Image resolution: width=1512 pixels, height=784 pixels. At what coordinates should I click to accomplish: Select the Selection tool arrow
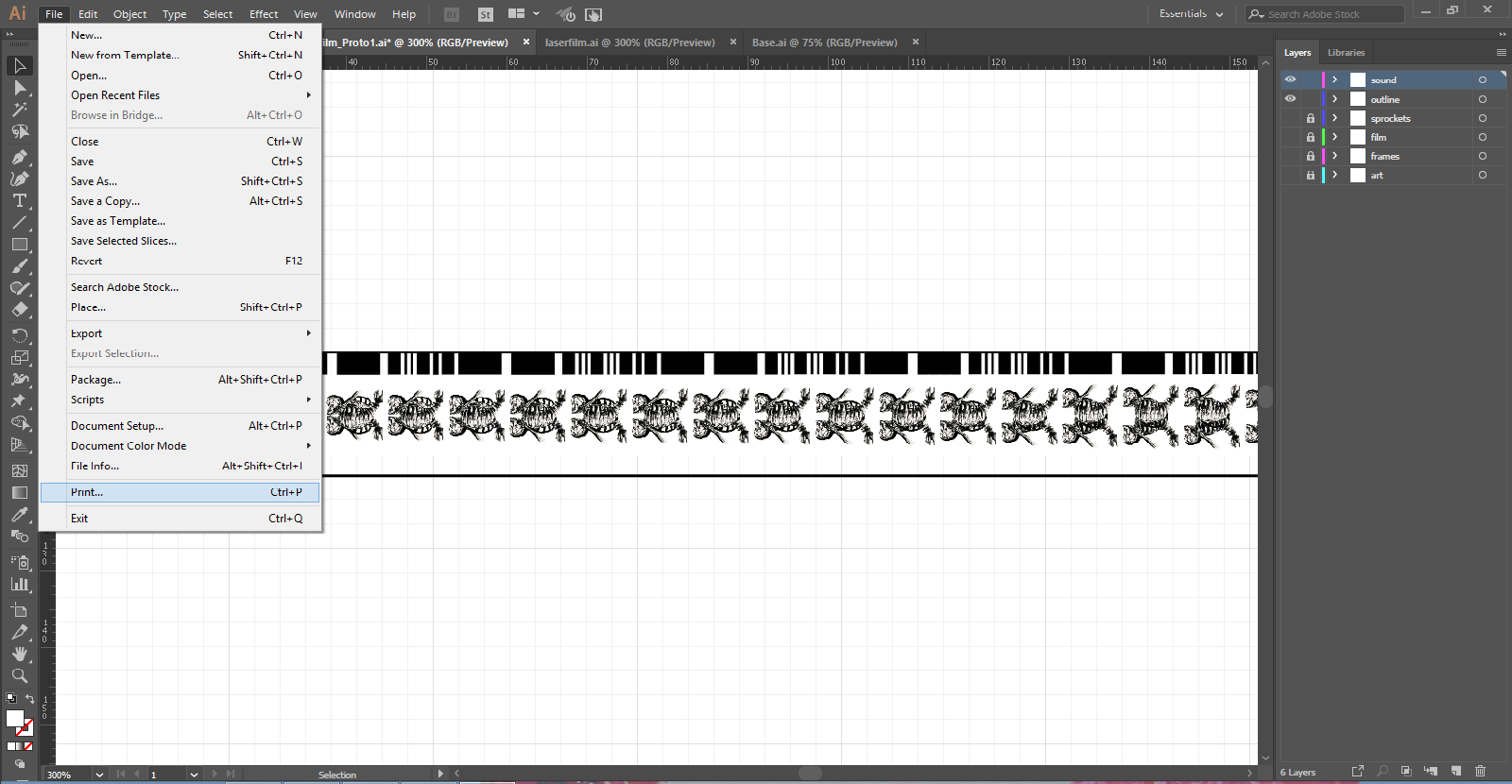(19, 65)
